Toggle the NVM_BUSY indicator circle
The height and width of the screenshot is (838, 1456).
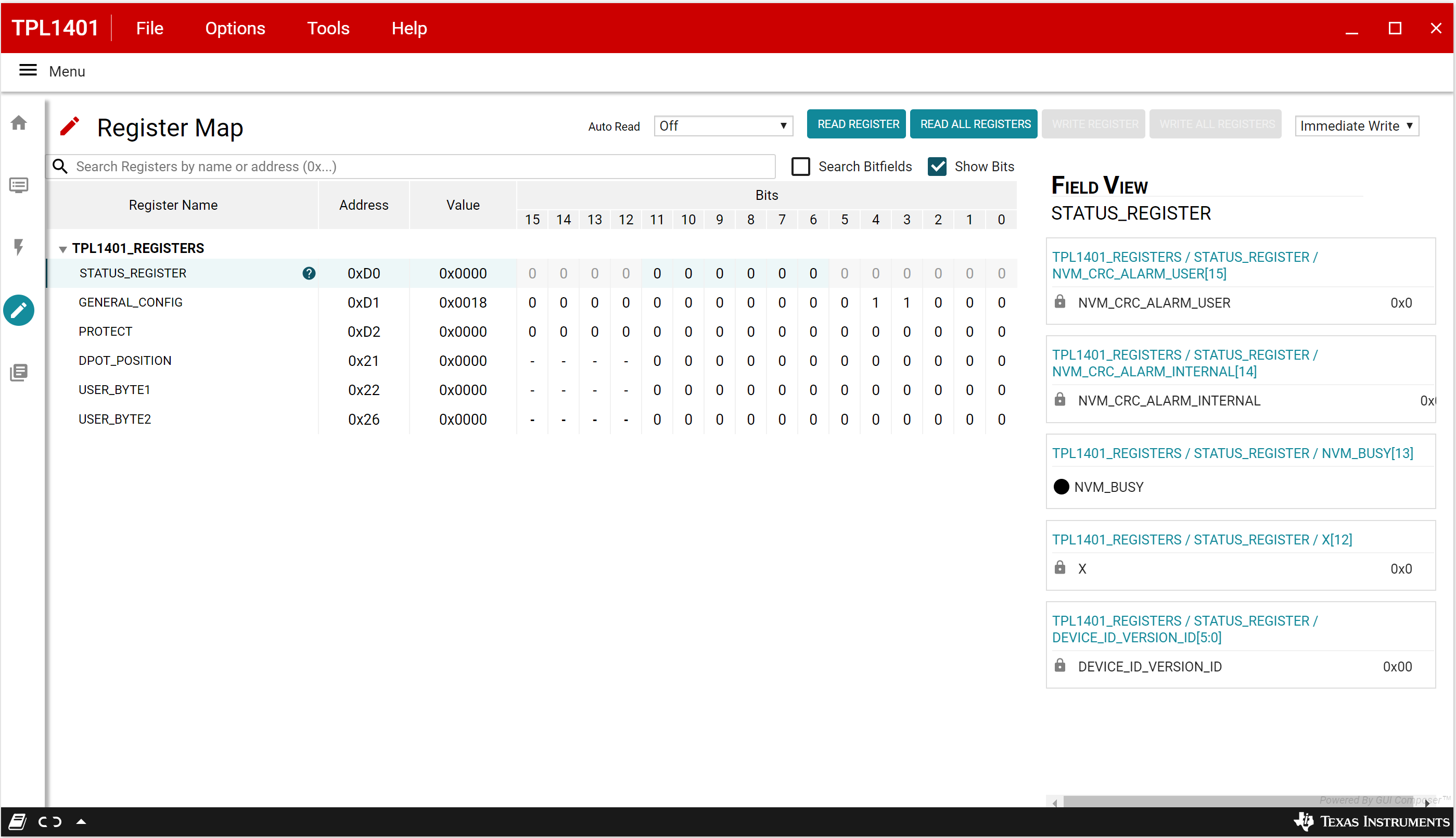click(1061, 487)
